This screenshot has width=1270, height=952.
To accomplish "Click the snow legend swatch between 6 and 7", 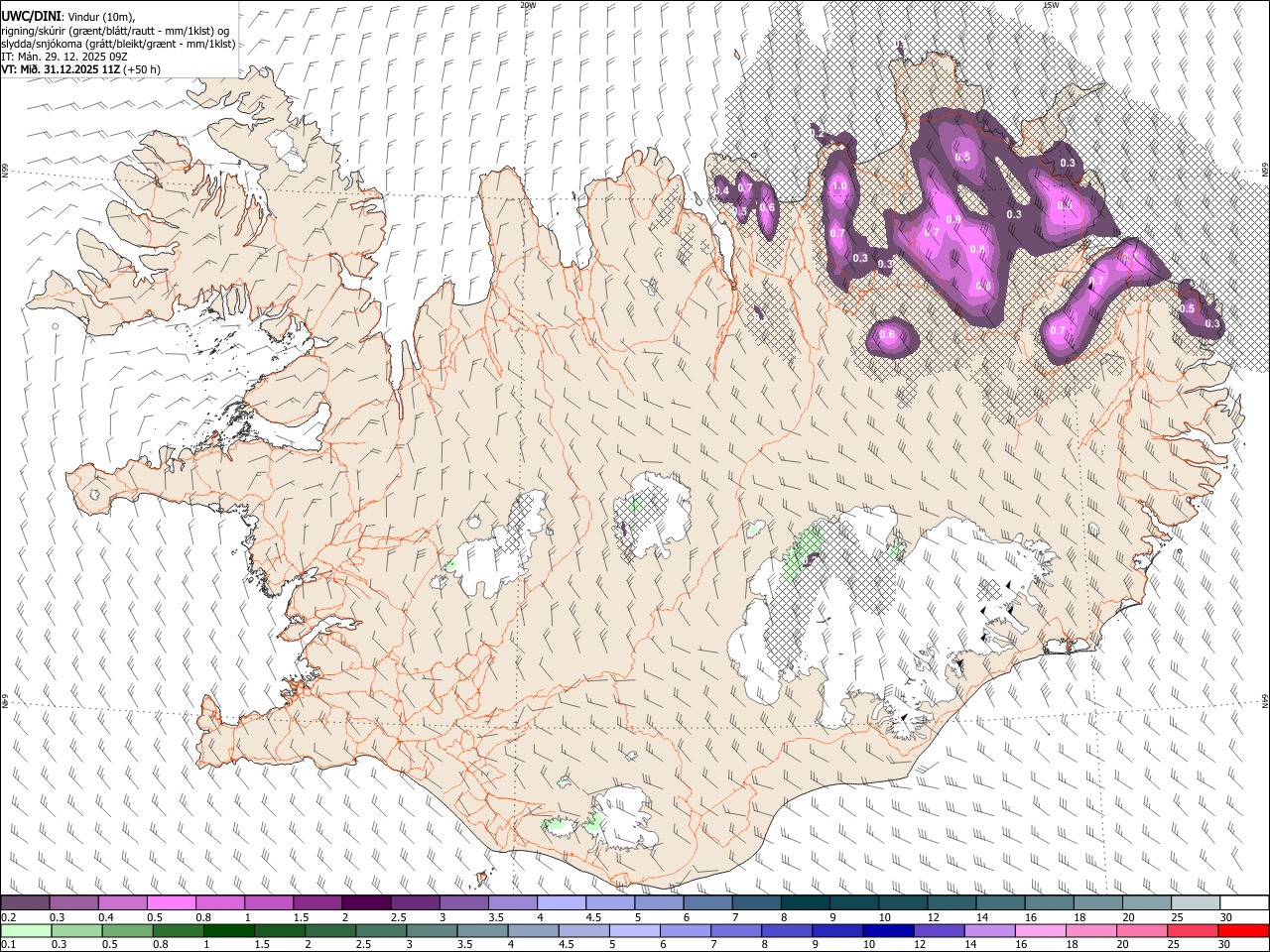I will 707,902.
